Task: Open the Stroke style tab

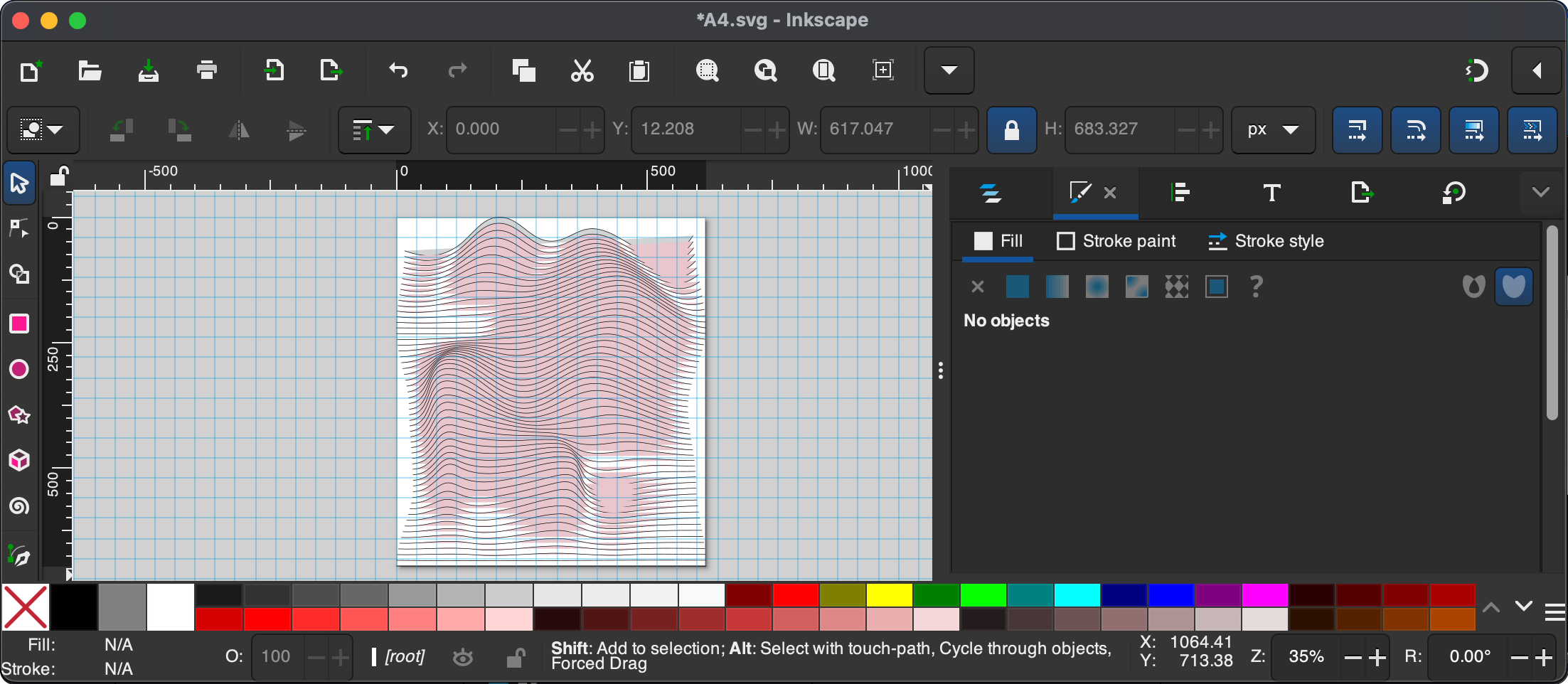Action: tap(1266, 241)
